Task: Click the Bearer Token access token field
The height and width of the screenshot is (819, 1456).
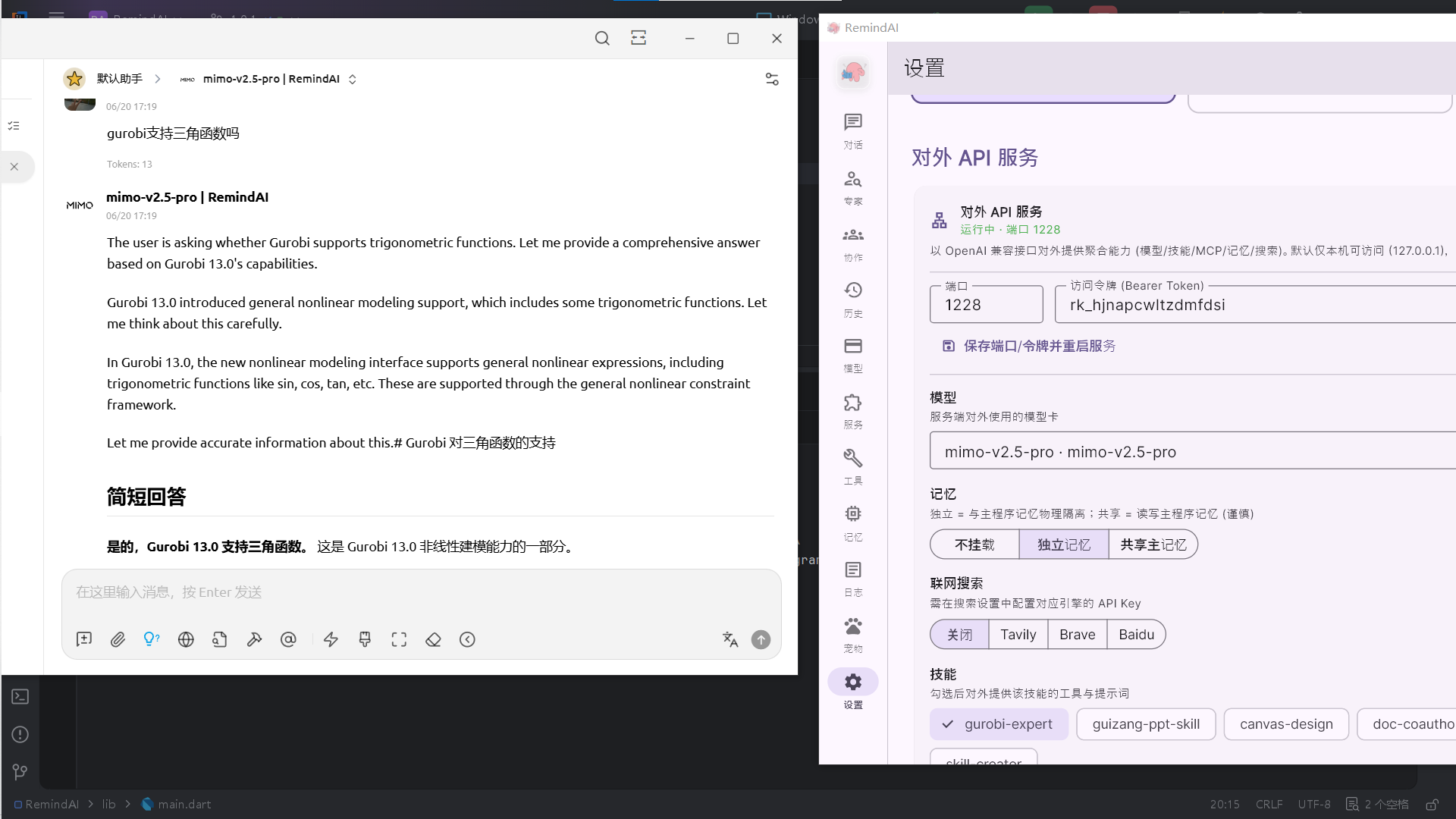Action: tap(1255, 304)
